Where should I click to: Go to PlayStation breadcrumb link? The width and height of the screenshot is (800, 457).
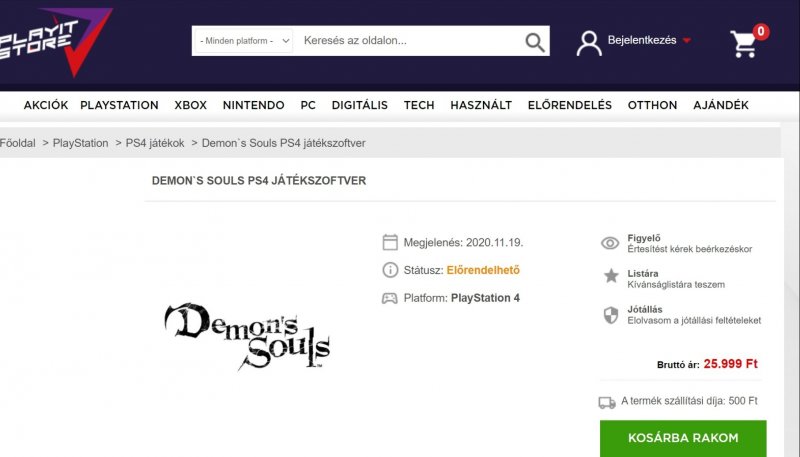(81, 143)
